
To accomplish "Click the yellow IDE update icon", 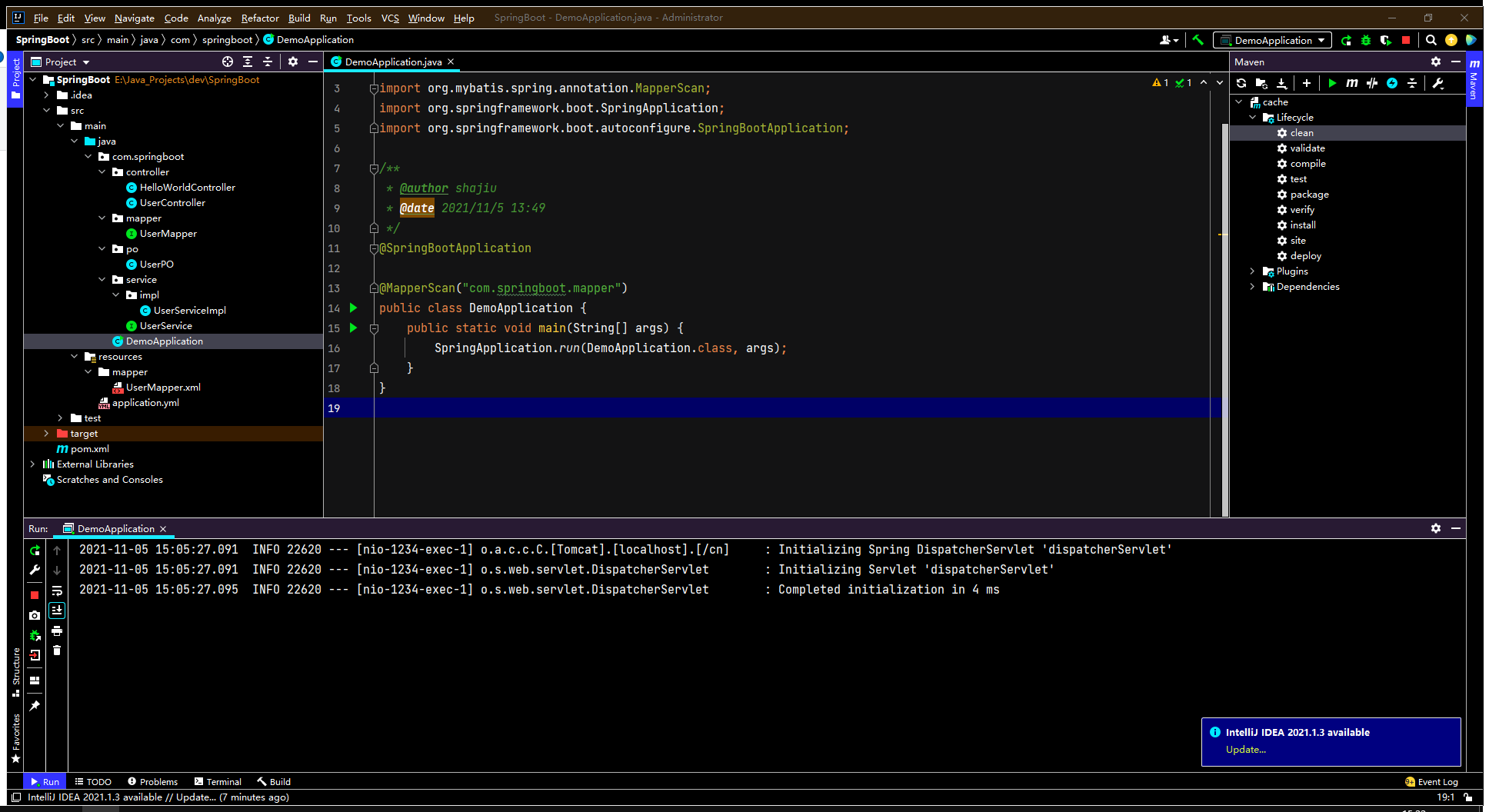I will point(1451,40).
